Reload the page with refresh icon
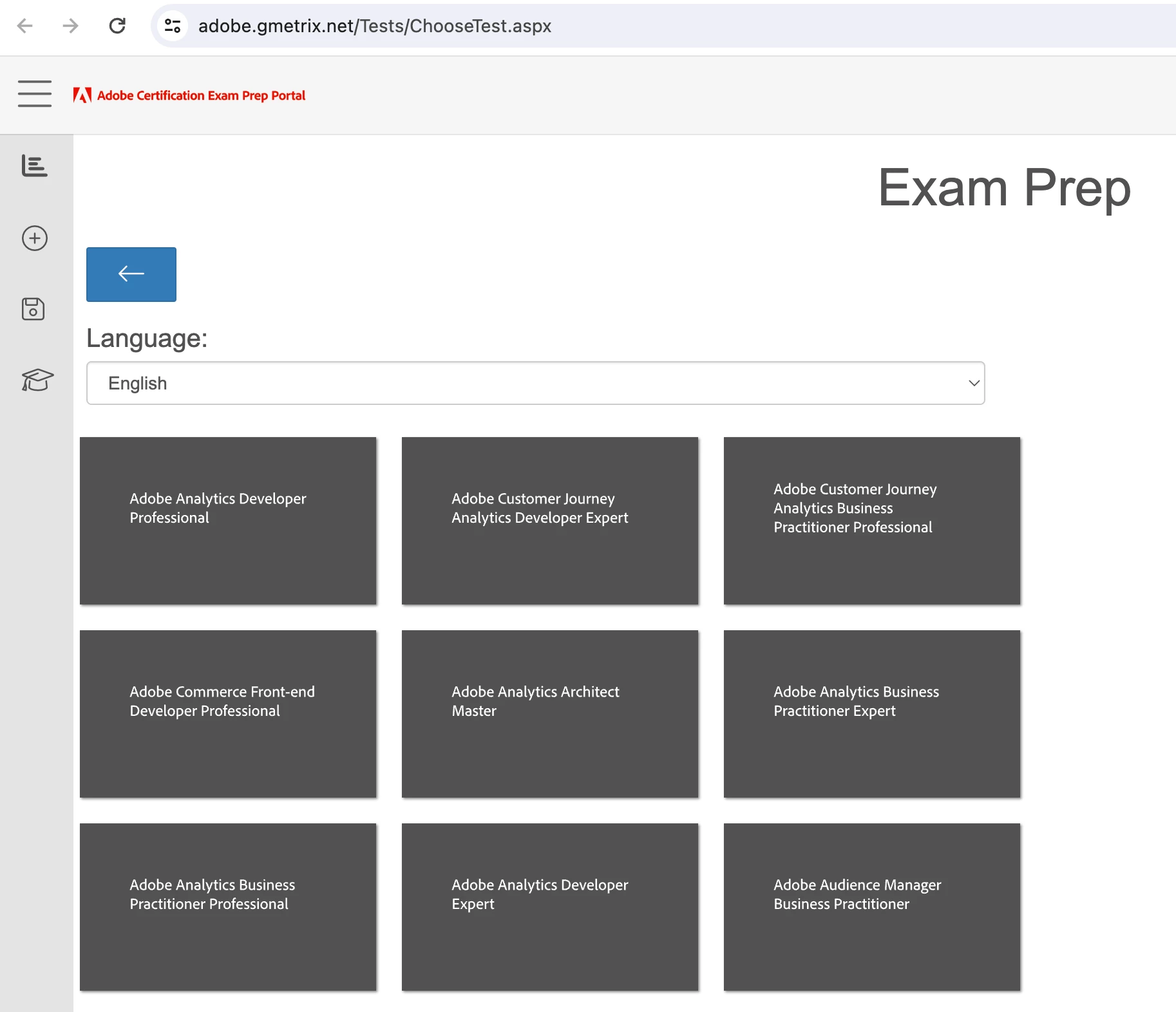The image size is (1176, 1012). pos(117,26)
